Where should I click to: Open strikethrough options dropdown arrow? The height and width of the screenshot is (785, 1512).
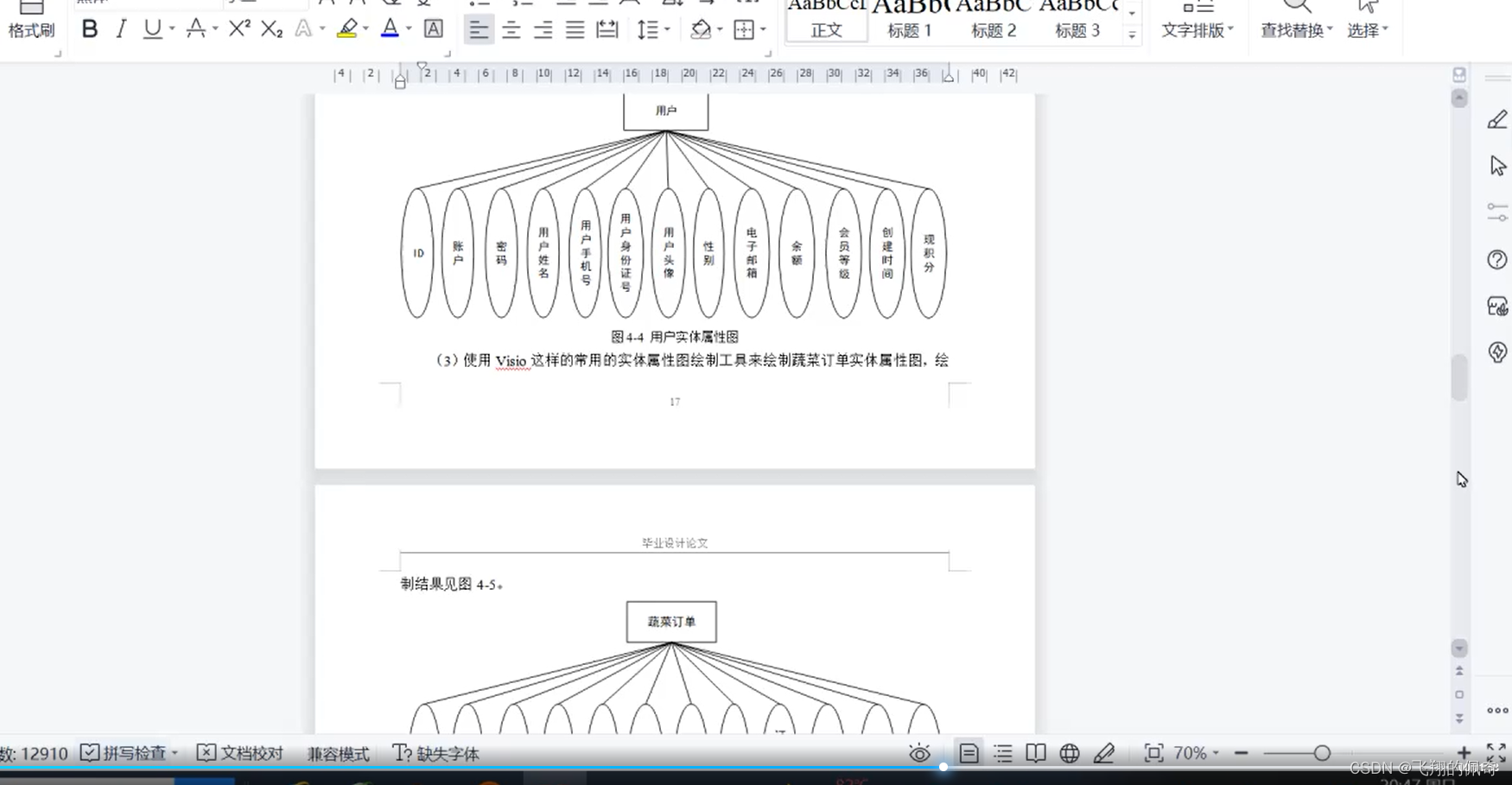tap(215, 29)
